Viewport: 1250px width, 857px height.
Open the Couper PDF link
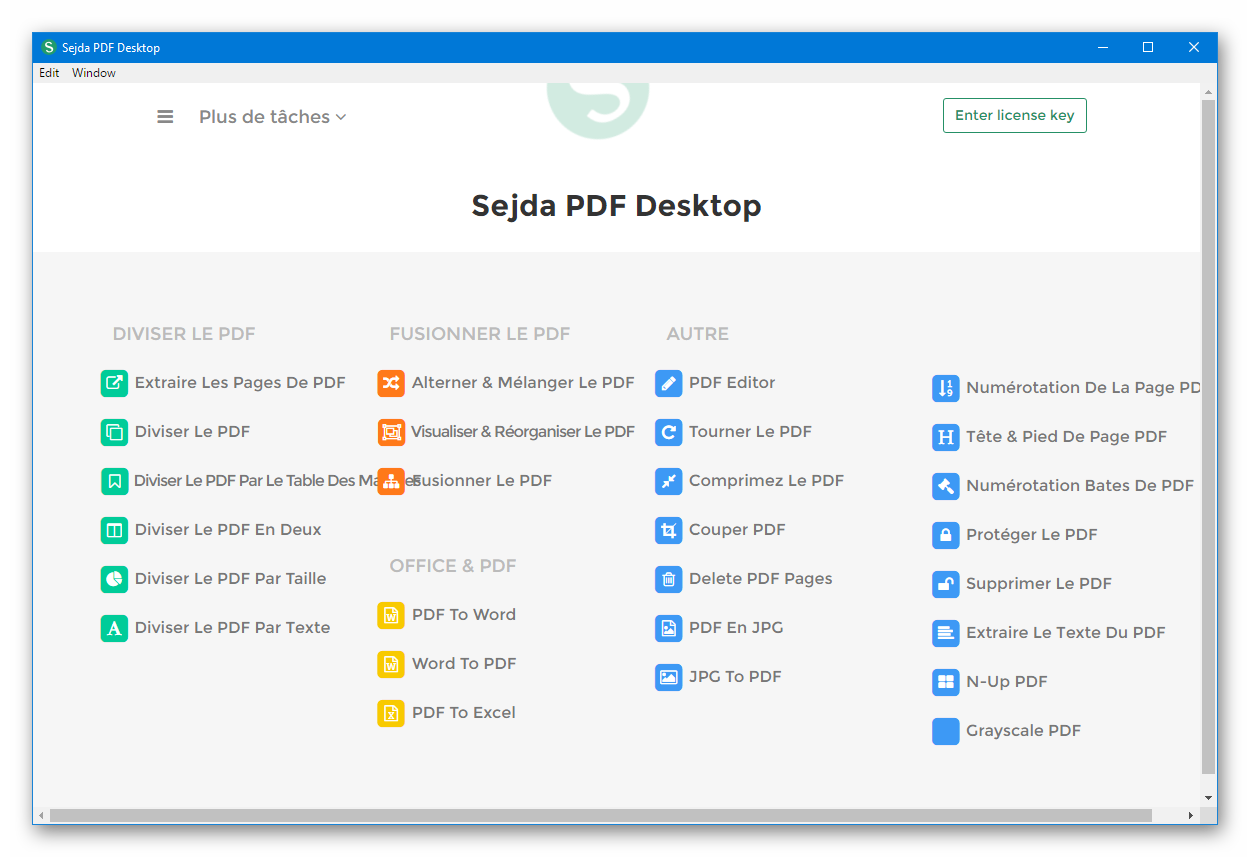point(737,530)
